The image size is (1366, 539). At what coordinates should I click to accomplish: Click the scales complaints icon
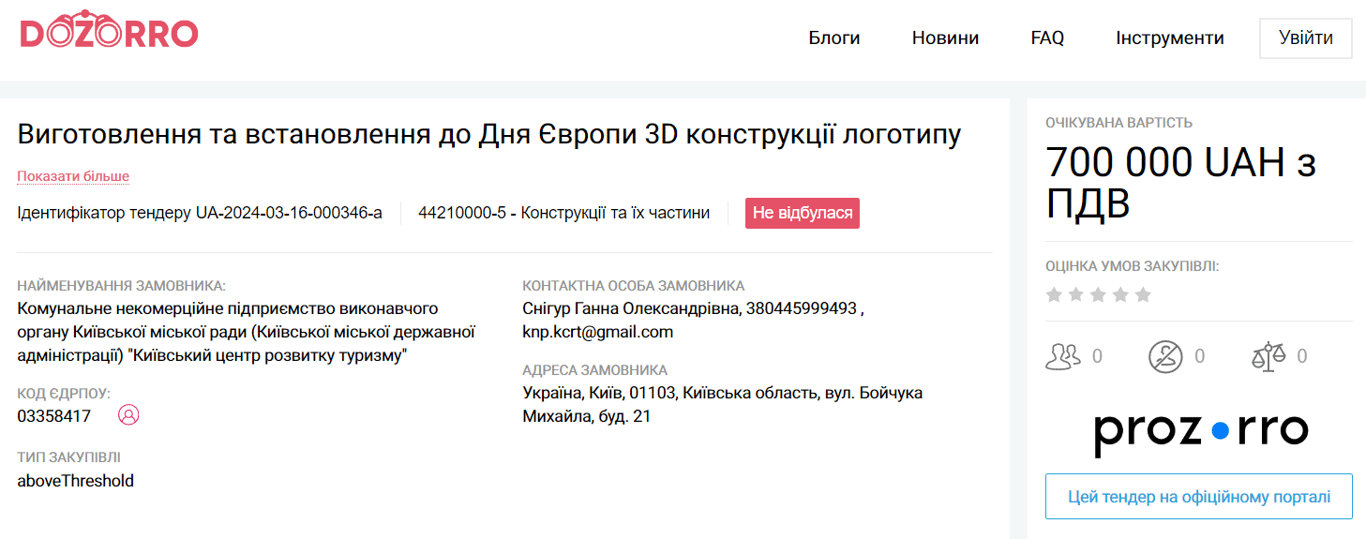tap(1268, 356)
